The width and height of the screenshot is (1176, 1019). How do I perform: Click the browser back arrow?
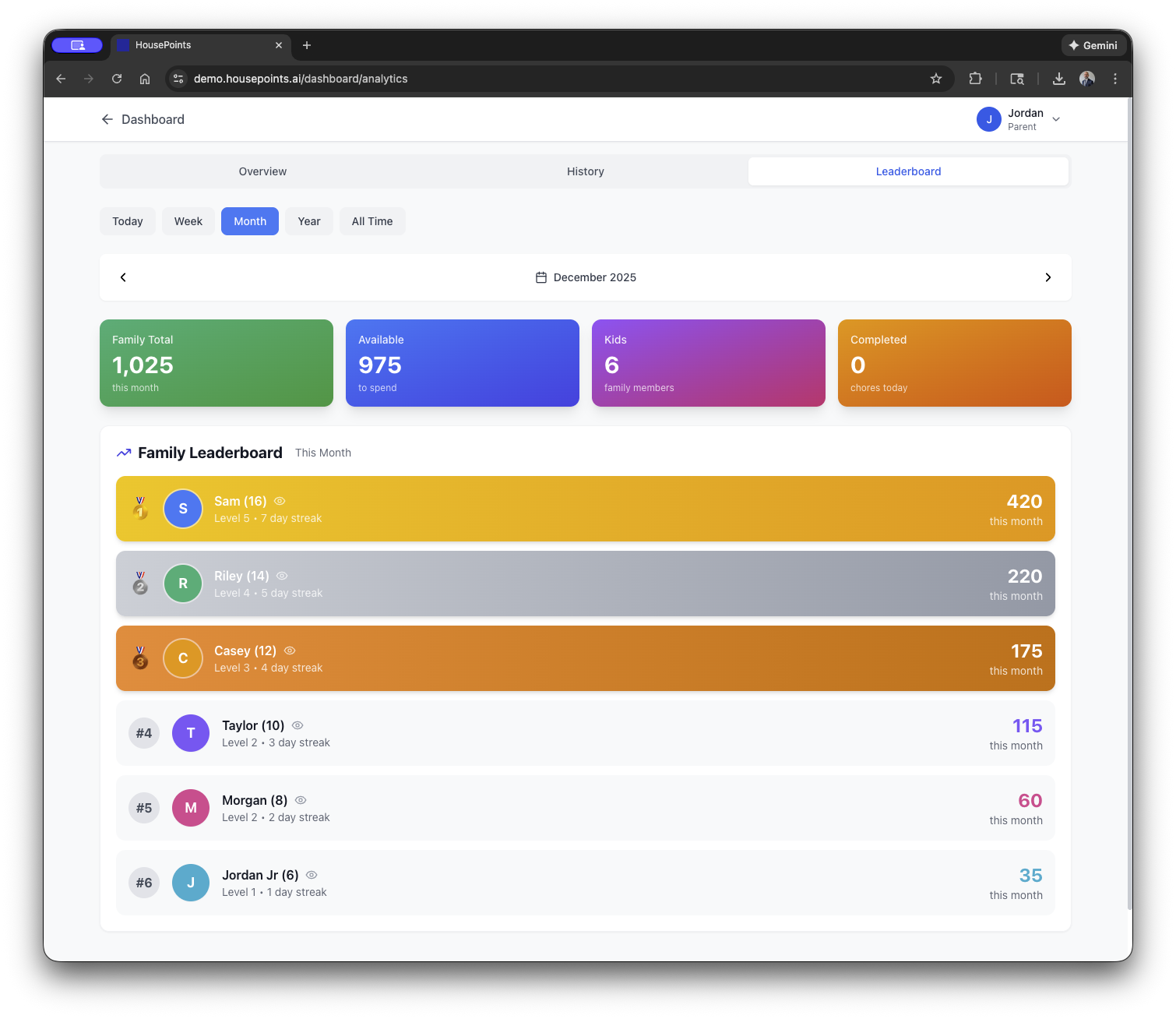point(61,79)
